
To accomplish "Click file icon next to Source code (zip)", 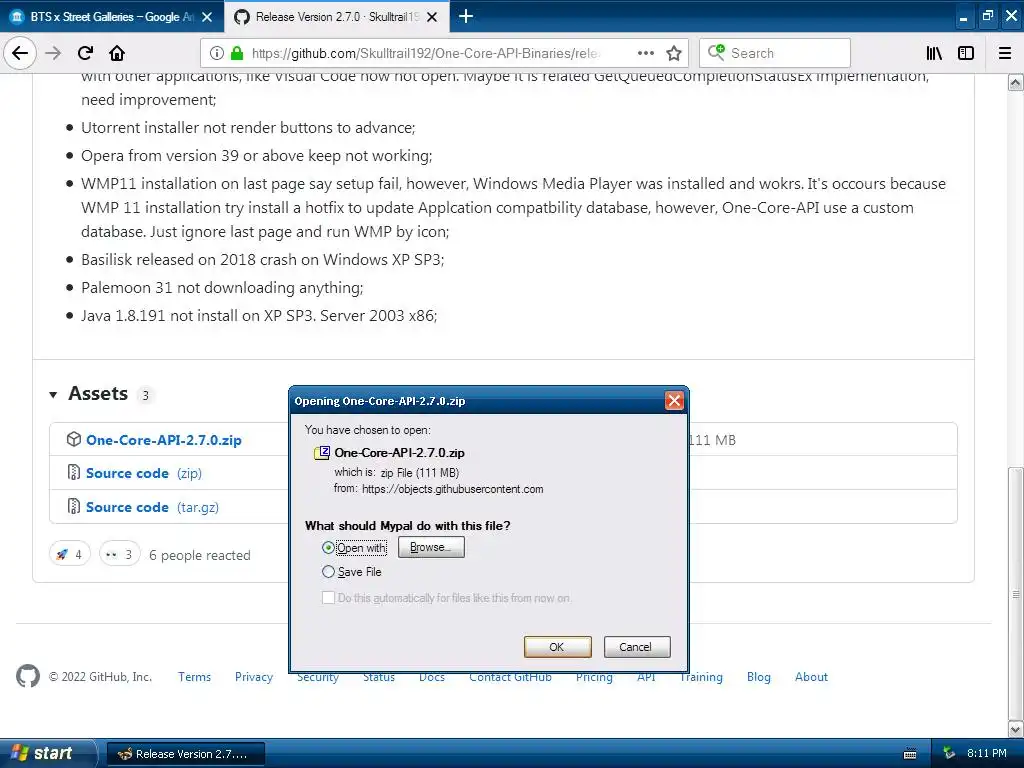I will click(74, 472).
